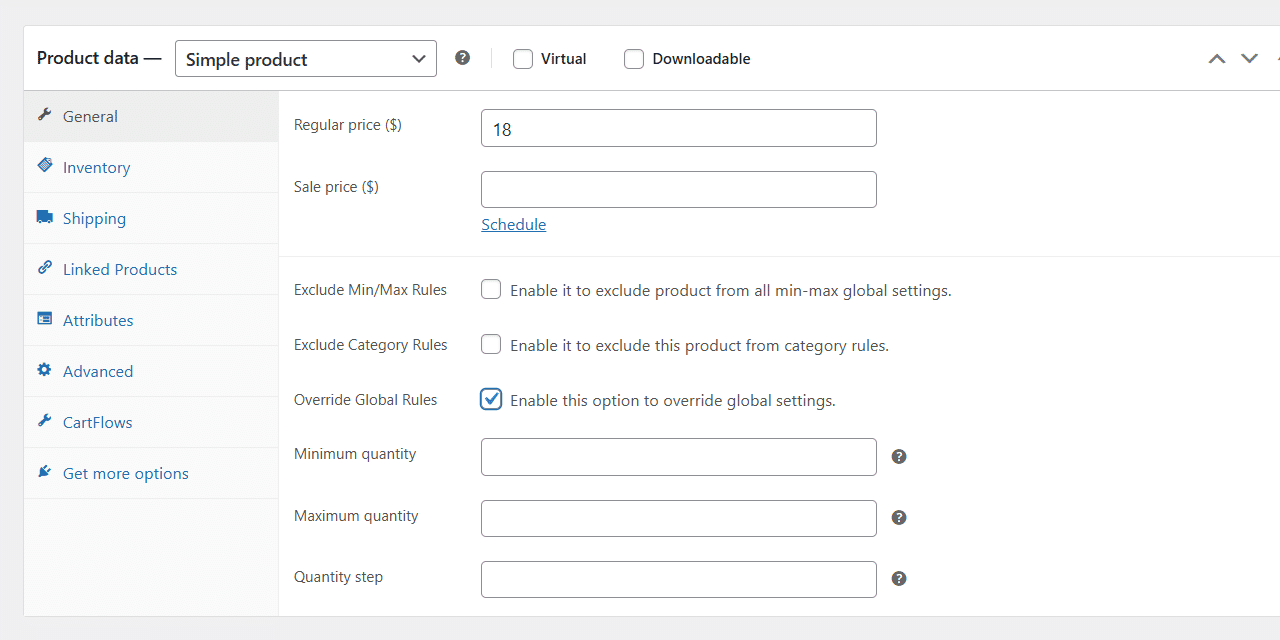
Task: Enable the Downloadable checkbox
Action: (634, 59)
